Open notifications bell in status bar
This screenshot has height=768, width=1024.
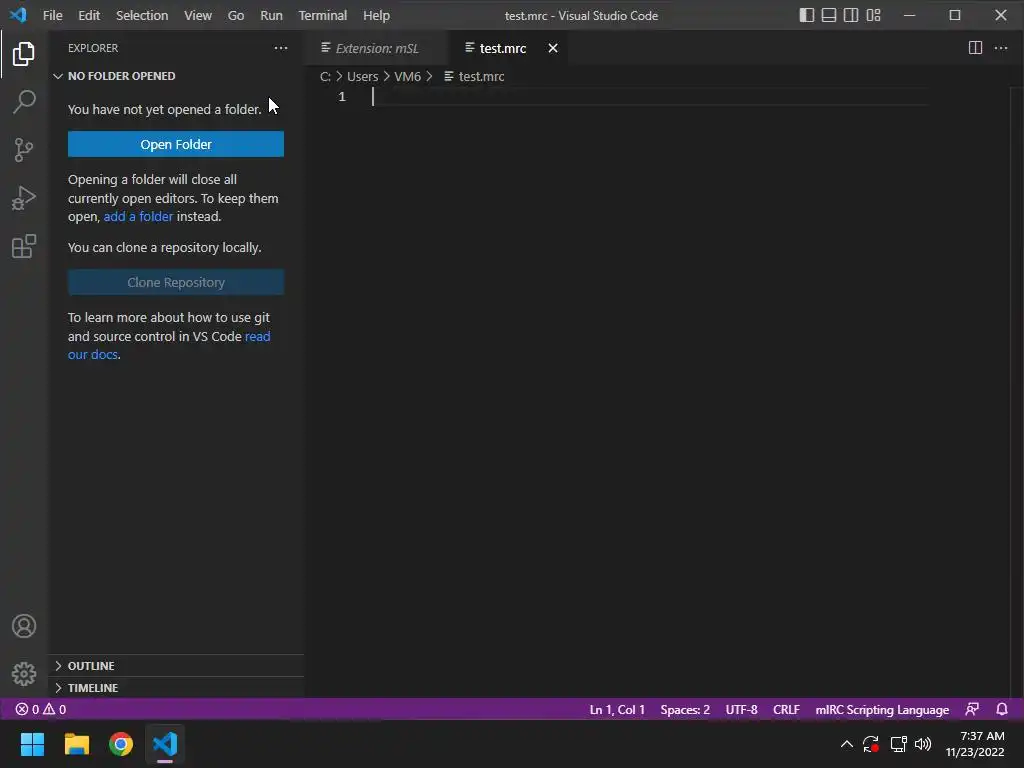(1002, 709)
